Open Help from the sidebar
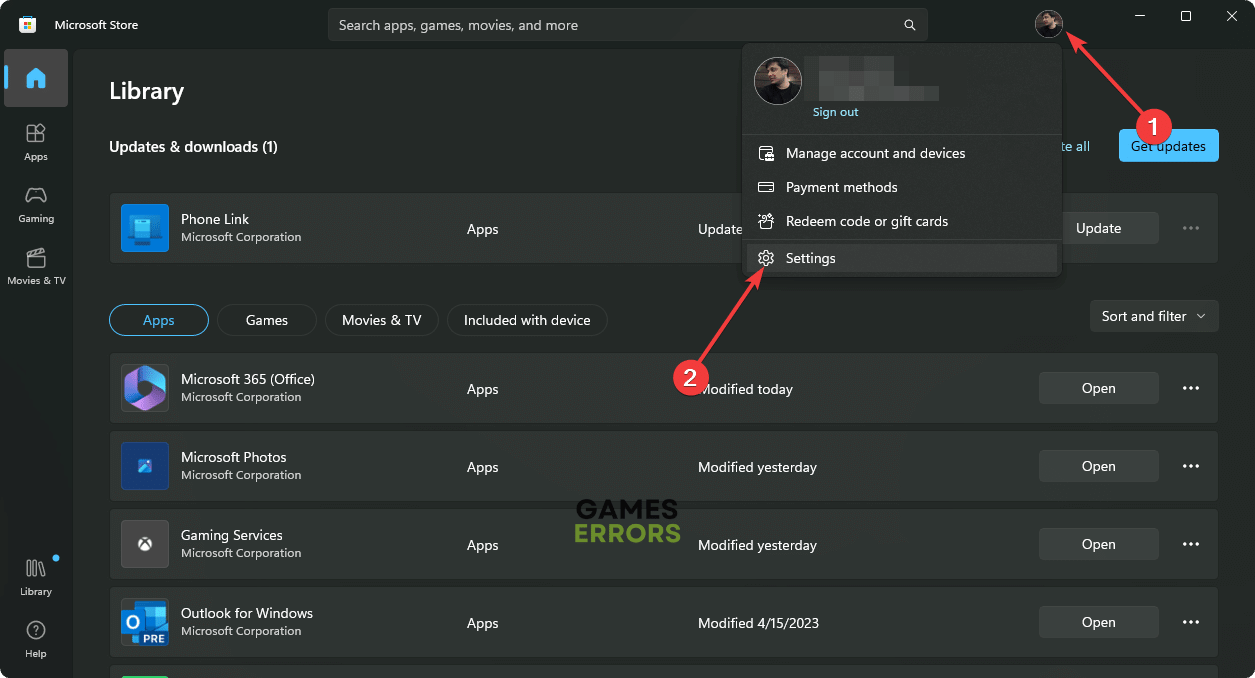This screenshot has width=1255, height=678. pyautogui.click(x=36, y=638)
